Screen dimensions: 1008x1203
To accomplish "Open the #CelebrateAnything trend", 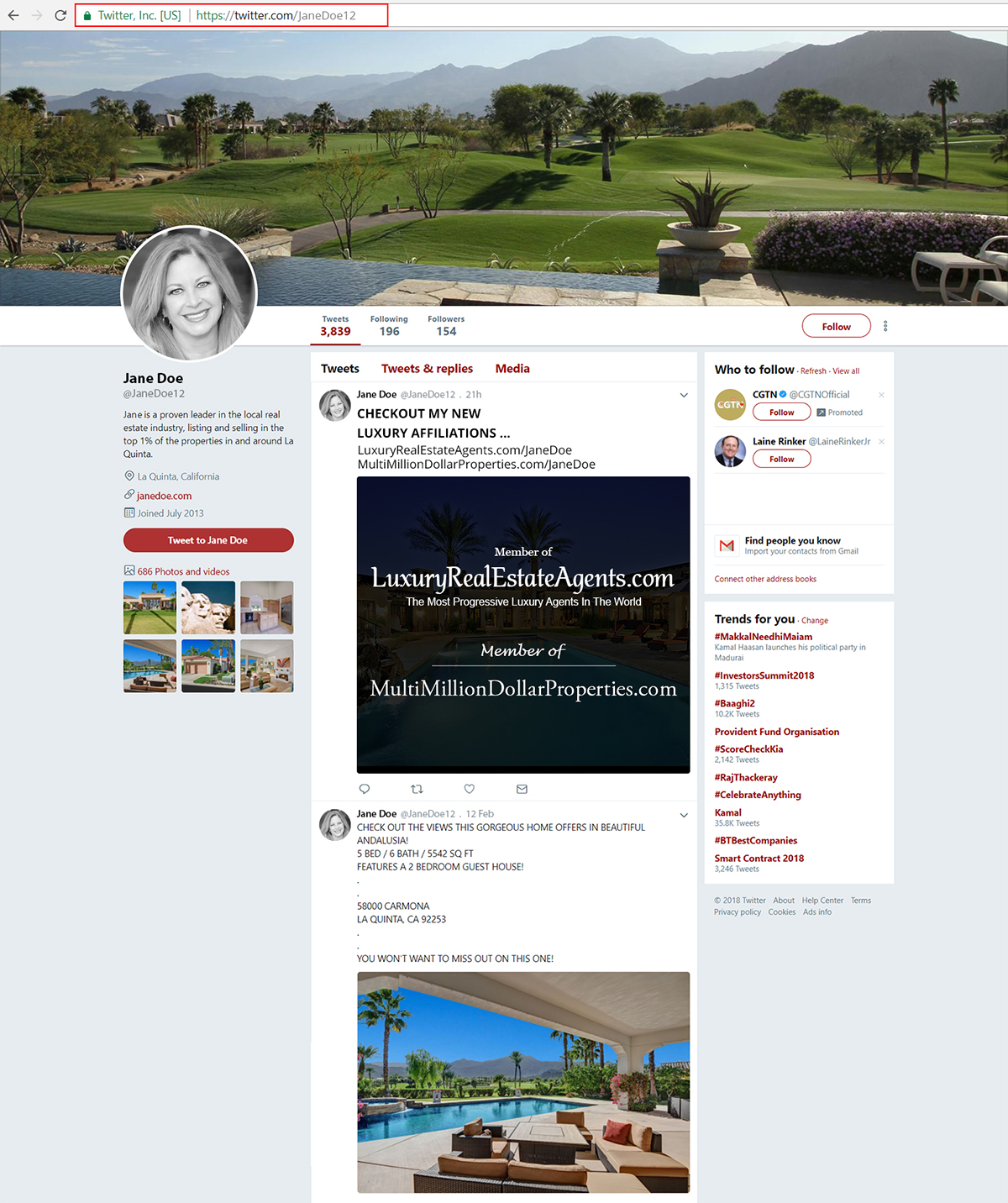I will click(x=758, y=795).
